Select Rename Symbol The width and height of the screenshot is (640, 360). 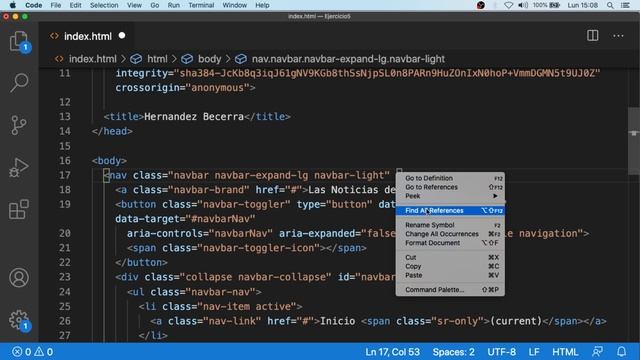450,225
